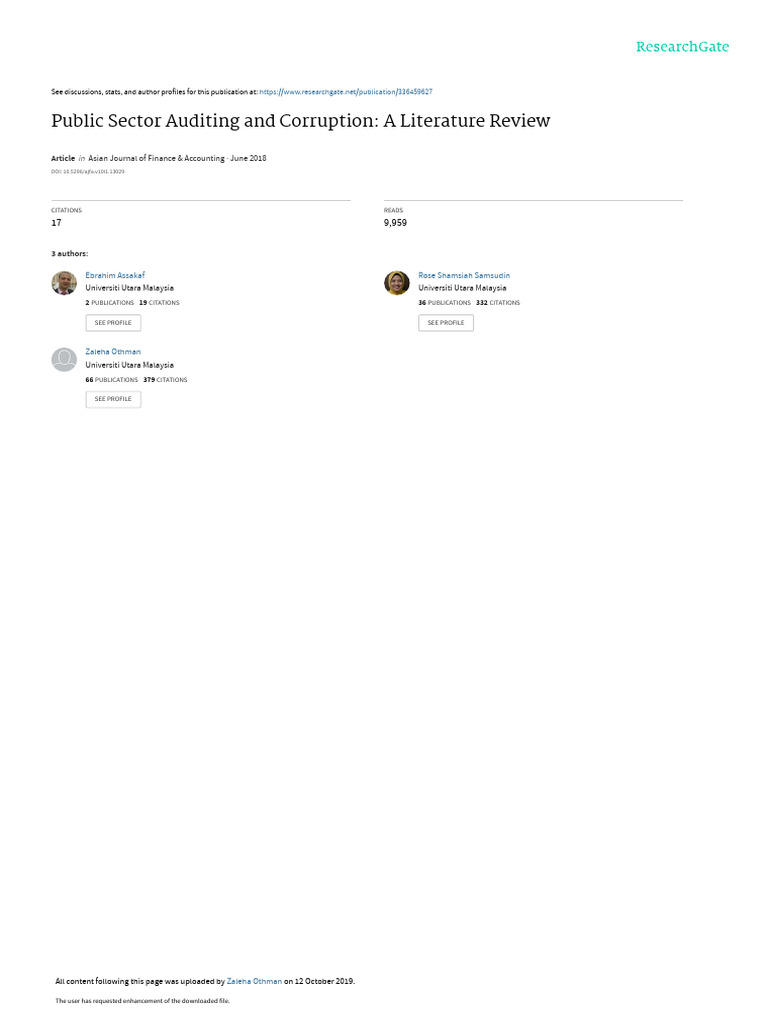The width and height of the screenshot is (768, 1024).
Task: Click the article title Public Sector Auditing and Corruption
Action: coord(300,121)
